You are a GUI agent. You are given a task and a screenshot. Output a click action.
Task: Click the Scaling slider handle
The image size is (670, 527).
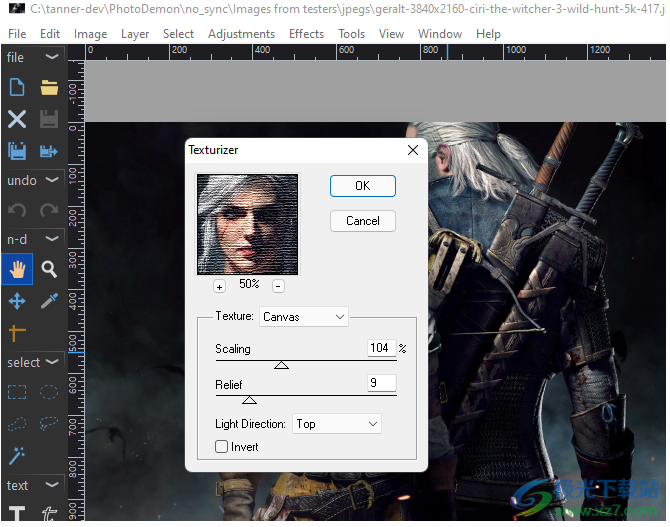[x=281, y=365]
